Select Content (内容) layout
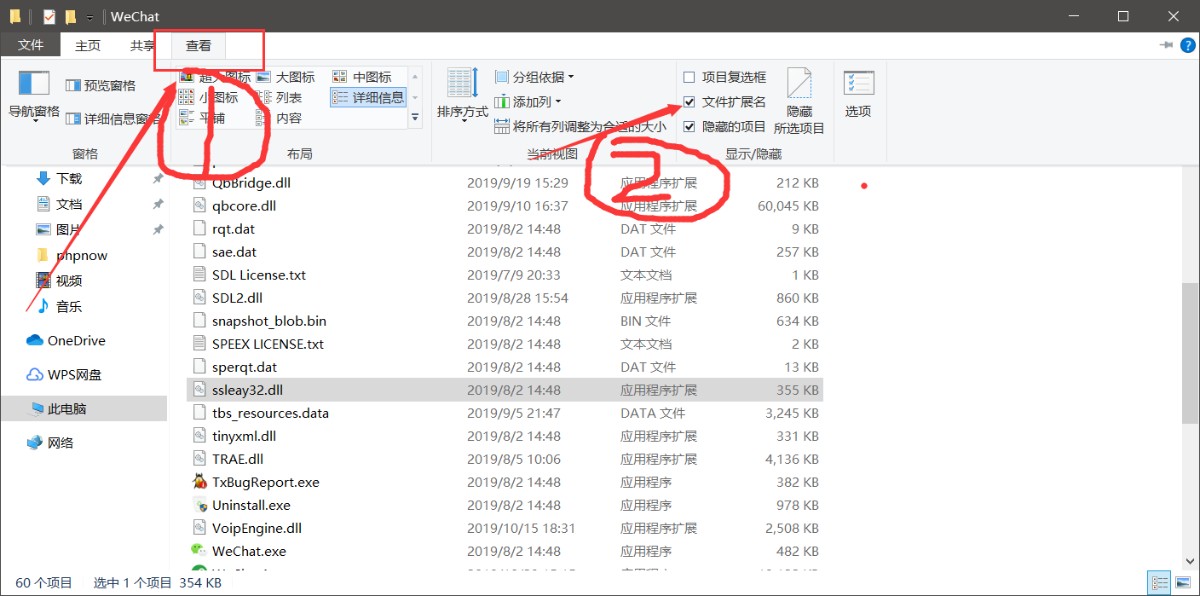 tap(279, 117)
